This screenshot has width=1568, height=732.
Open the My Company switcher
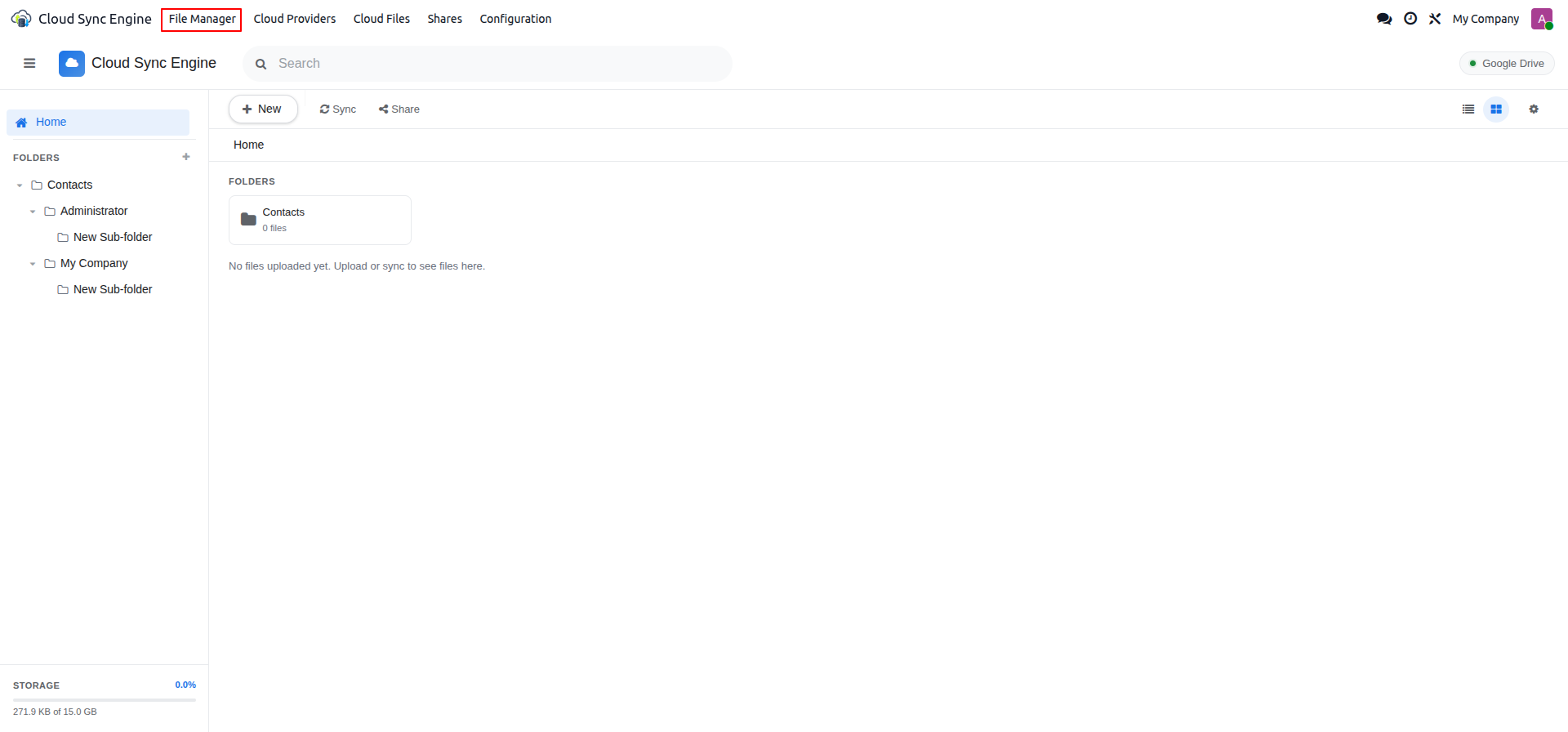click(1486, 19)
